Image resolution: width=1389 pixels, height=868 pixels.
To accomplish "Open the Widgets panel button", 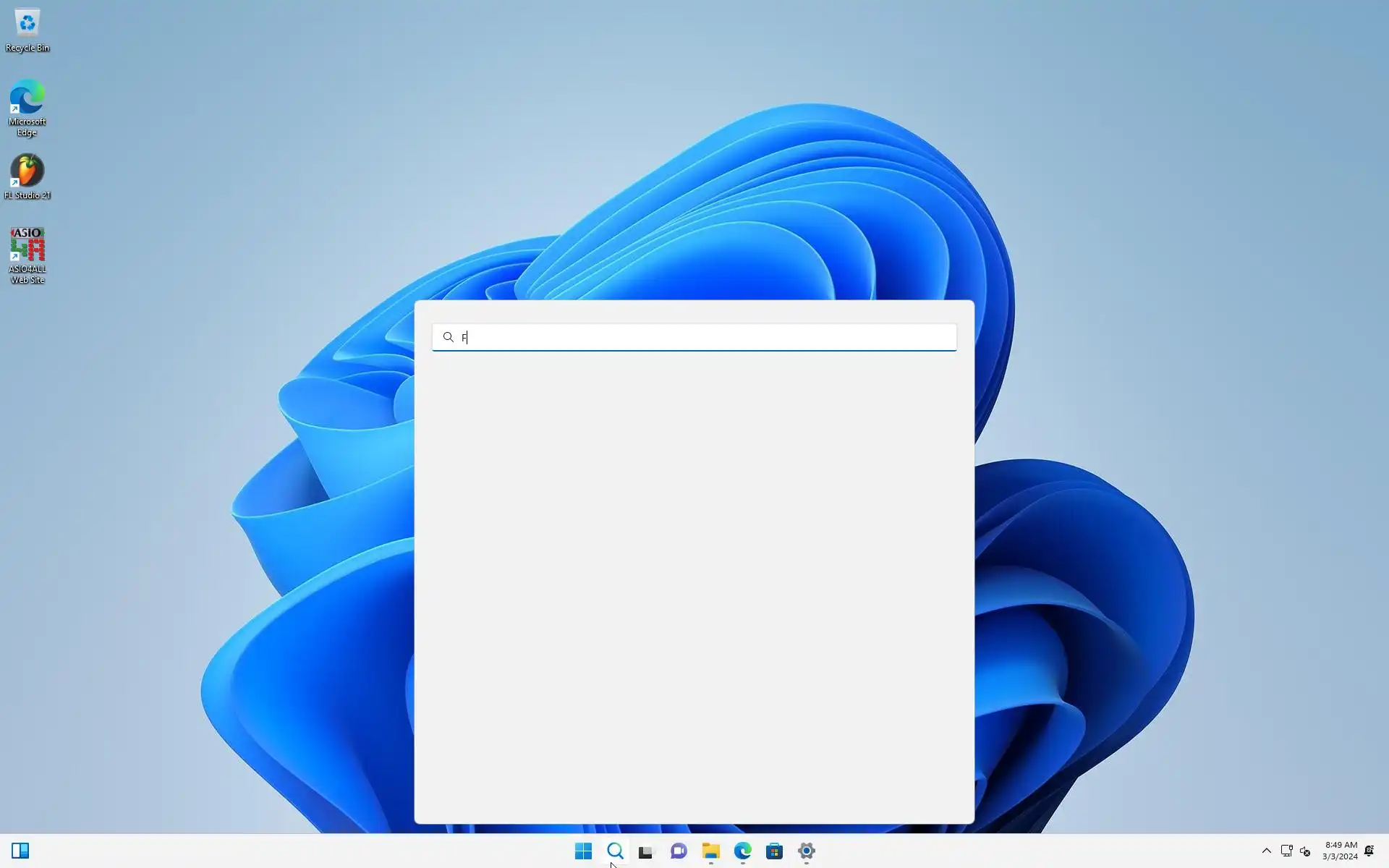I will pos(20,851).
